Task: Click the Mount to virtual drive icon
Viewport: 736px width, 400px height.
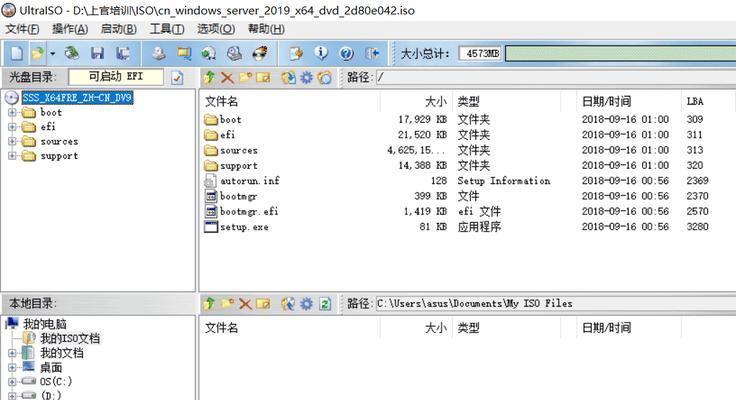Action: pyautogui.click(x=234, y=53)
